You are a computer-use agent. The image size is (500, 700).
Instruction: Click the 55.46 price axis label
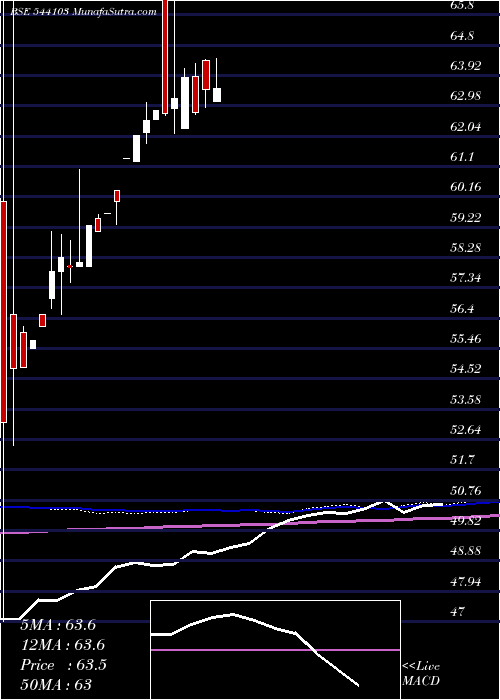point(466,339)
